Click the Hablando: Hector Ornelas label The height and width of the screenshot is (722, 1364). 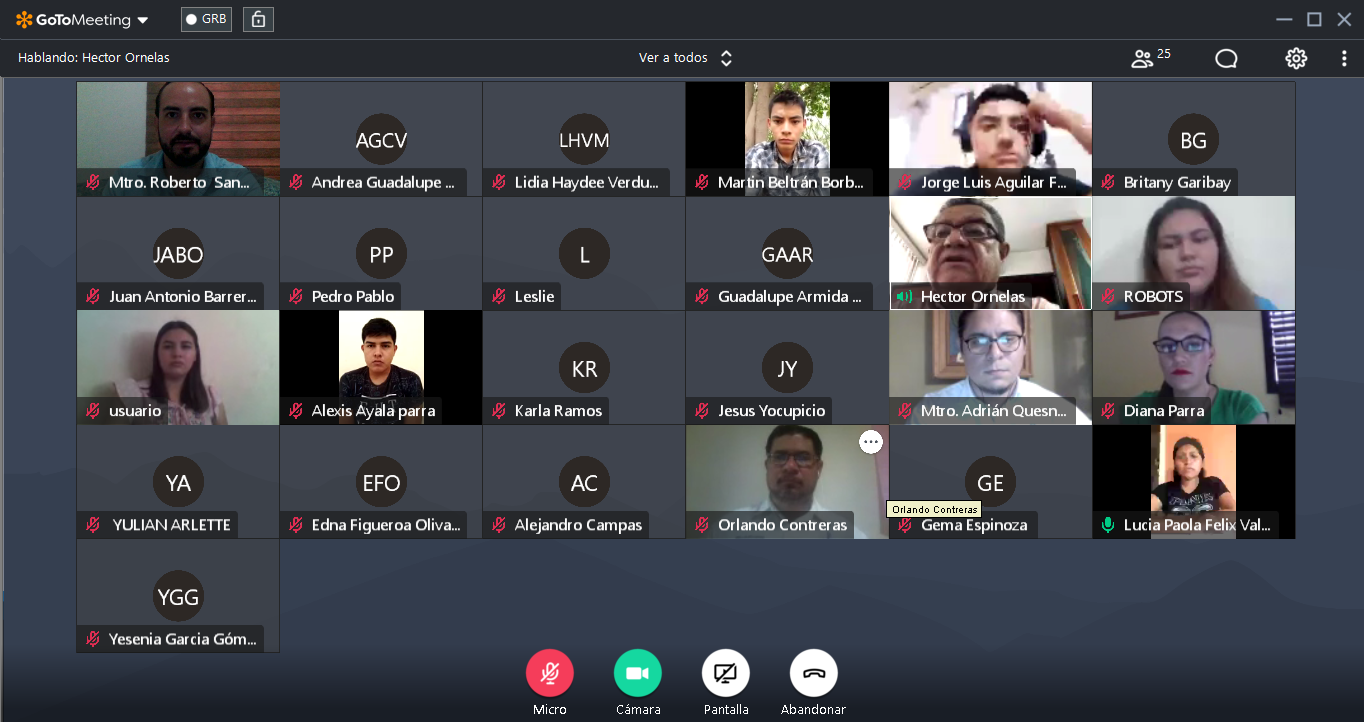pos(94,58)
